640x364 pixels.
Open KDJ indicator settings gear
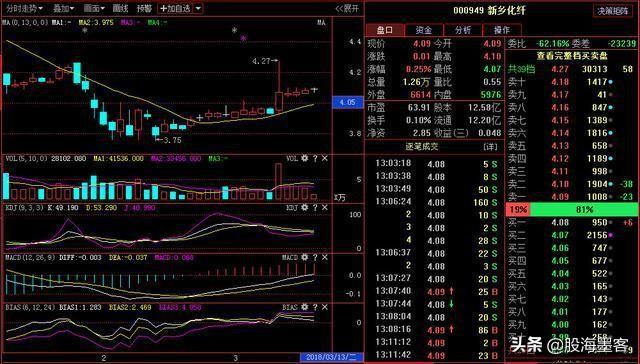click(x=304, y=207)
